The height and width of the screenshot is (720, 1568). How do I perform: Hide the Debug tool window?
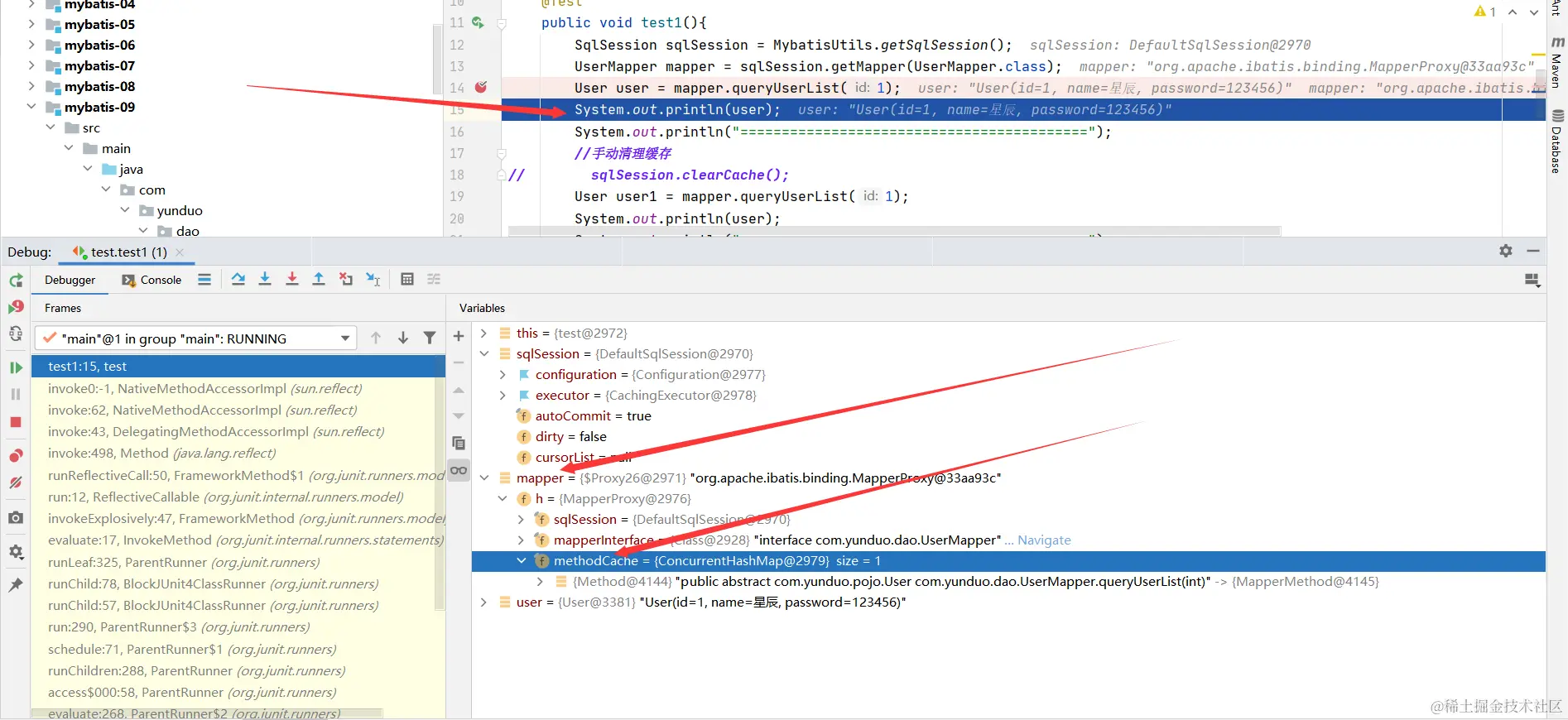pos(1533,251)
